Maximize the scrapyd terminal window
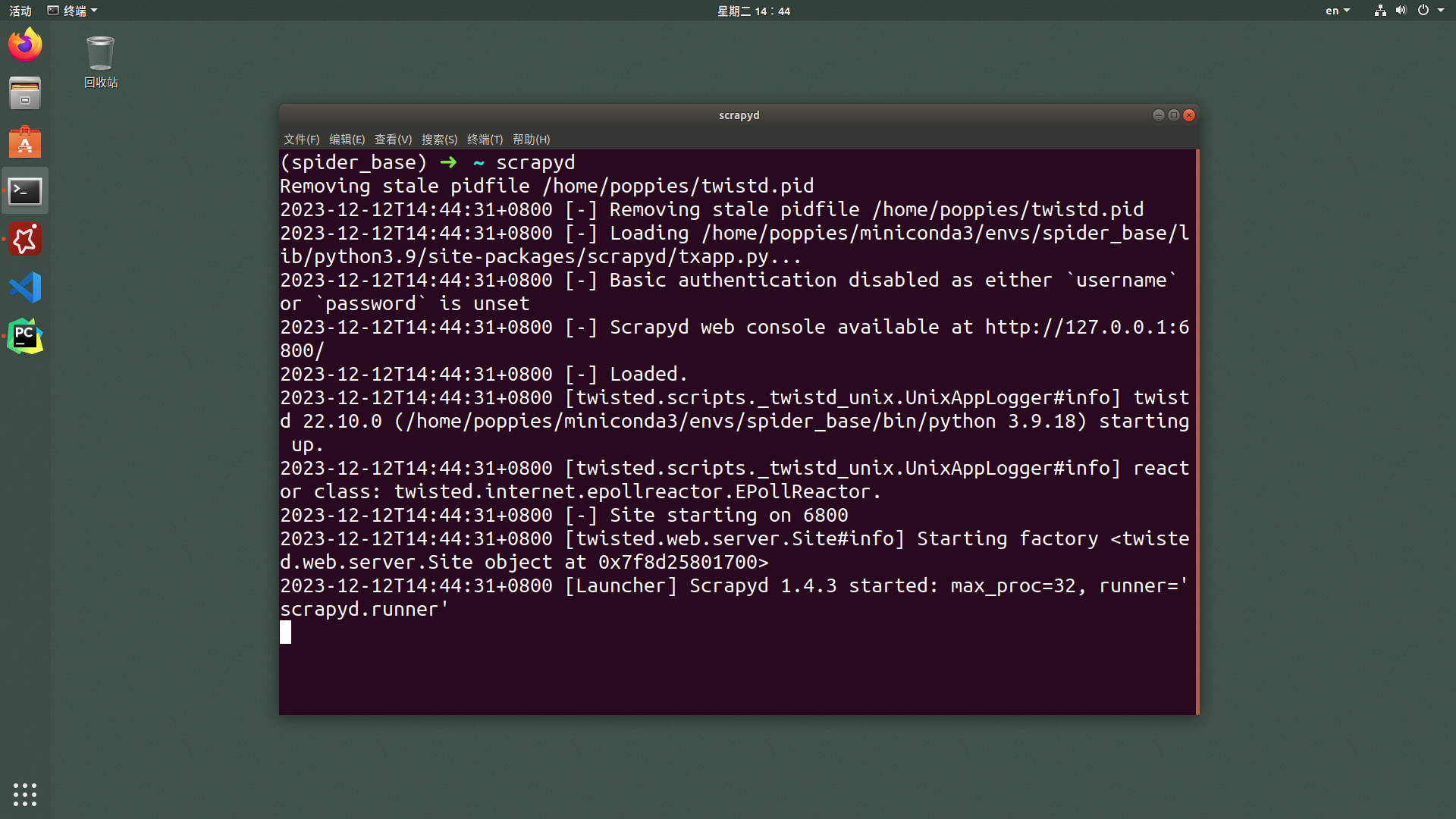Viewport: 1456px width, 819px height. tap(1173, 115)
